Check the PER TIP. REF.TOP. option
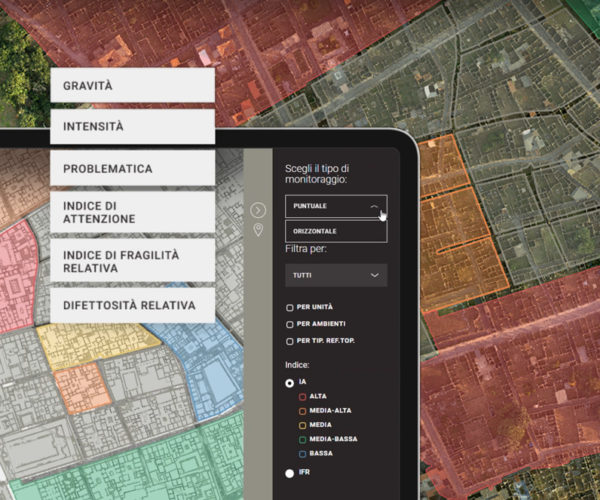600x500 pixels. point(290,341)
